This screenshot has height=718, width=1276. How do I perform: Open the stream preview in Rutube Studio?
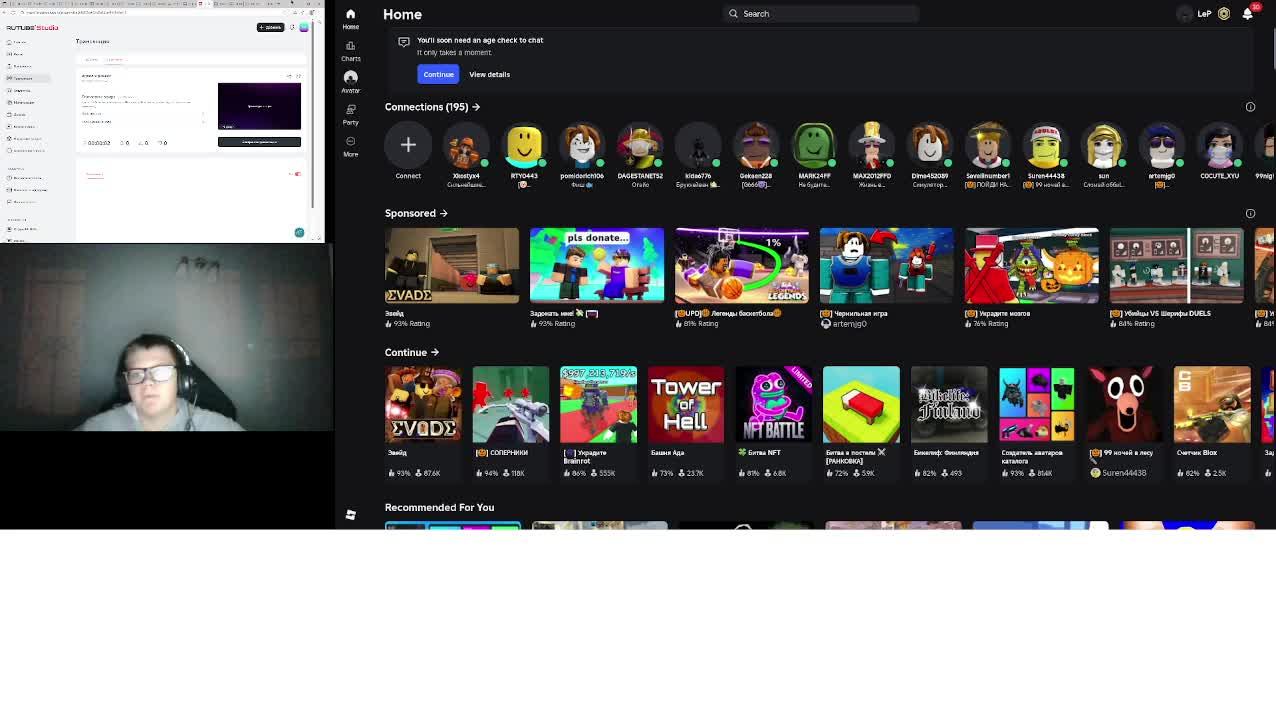pyautogui.click(x=259, y=106)
